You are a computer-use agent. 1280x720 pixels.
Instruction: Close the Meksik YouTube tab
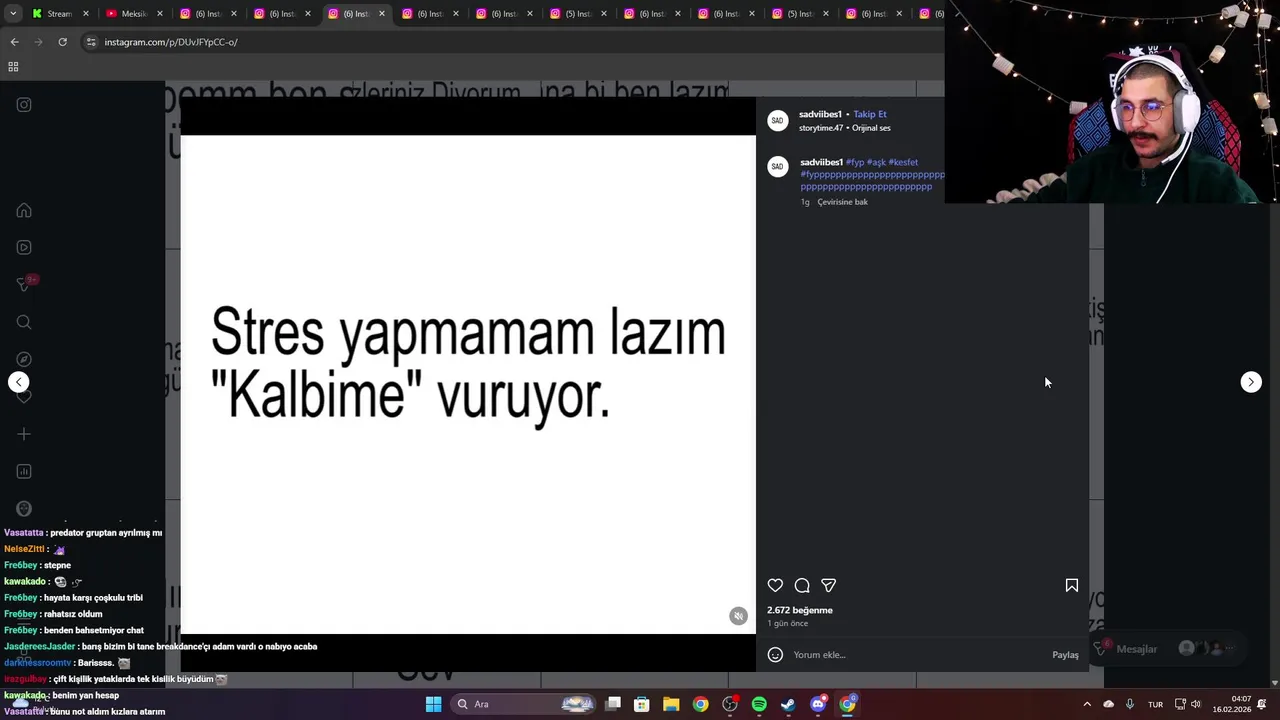(160, 14)
